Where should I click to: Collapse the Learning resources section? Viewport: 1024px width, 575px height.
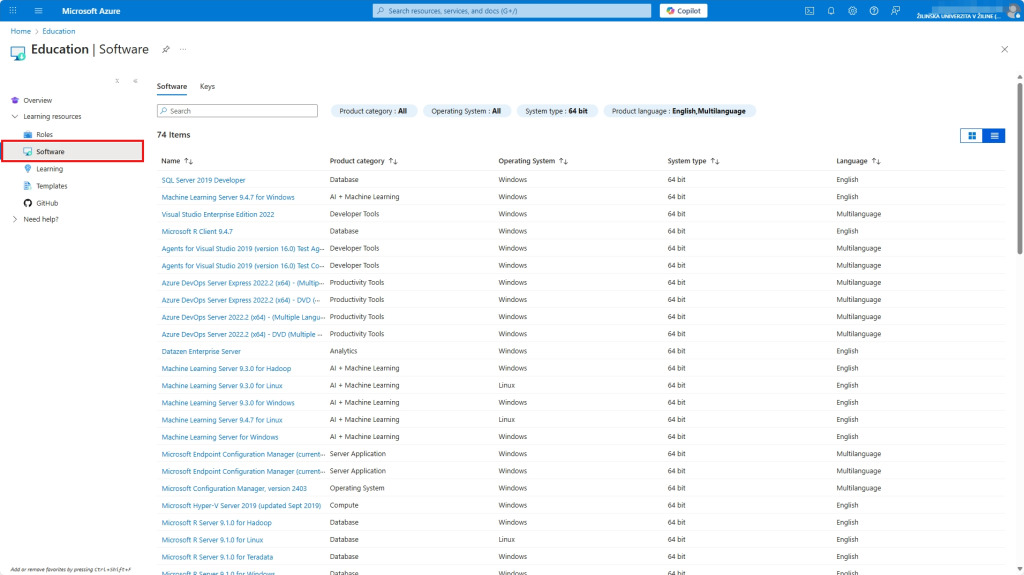[14, 117]
